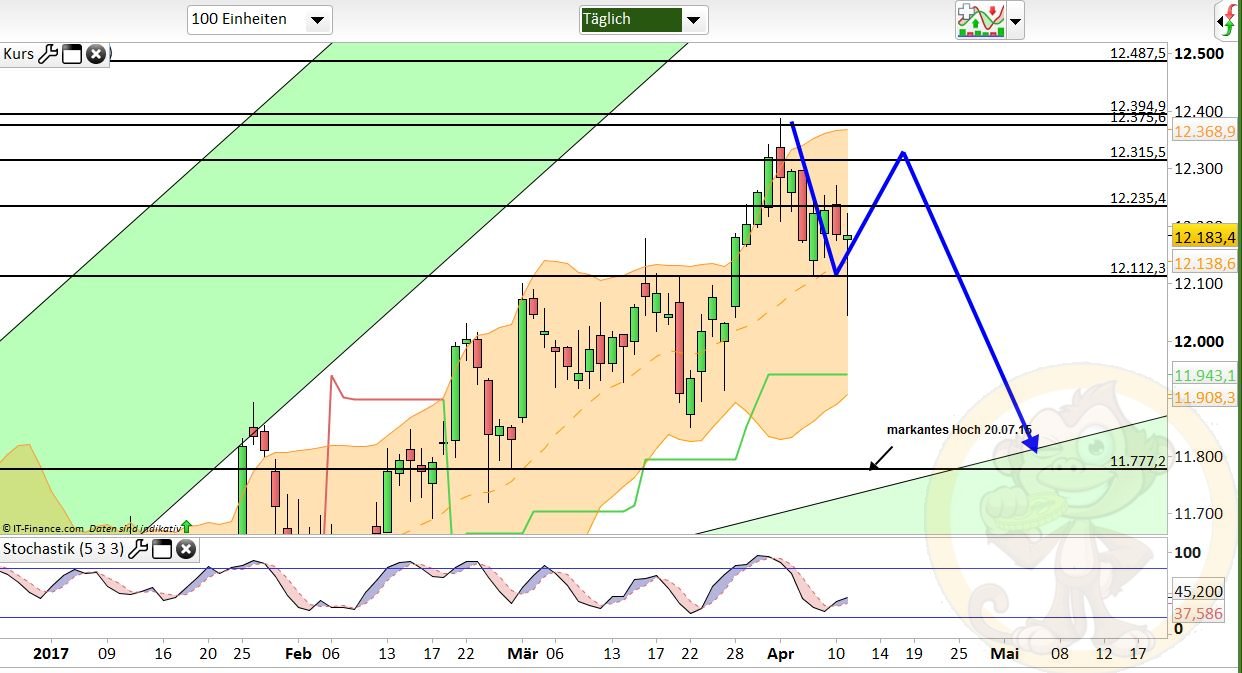Viewport: 1242px width, 673px height.
Task: Pop out the Stochastik panel window icon
Action: [163, 549]
